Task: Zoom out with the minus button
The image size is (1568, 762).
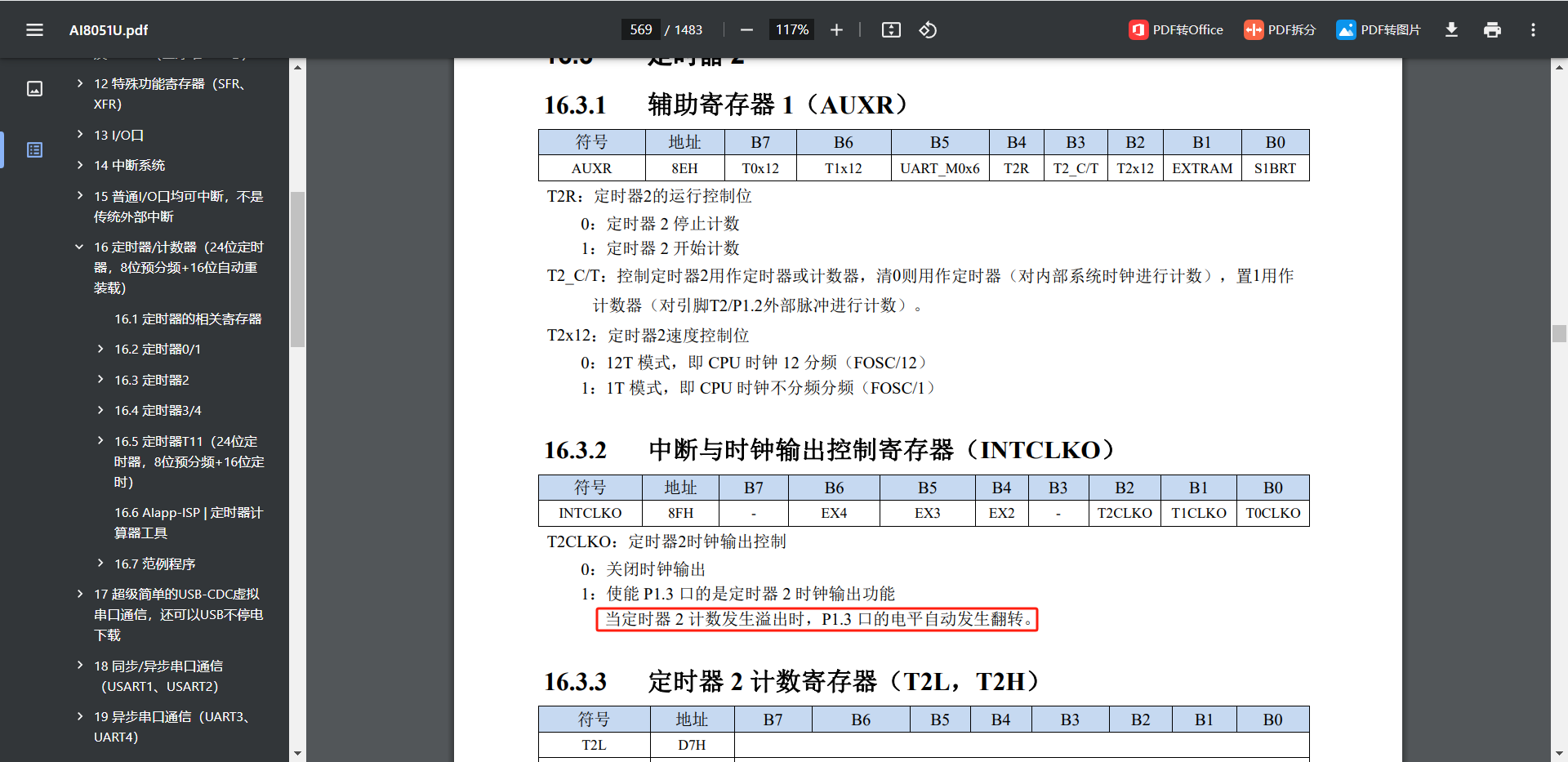Action: pos(746,30)
